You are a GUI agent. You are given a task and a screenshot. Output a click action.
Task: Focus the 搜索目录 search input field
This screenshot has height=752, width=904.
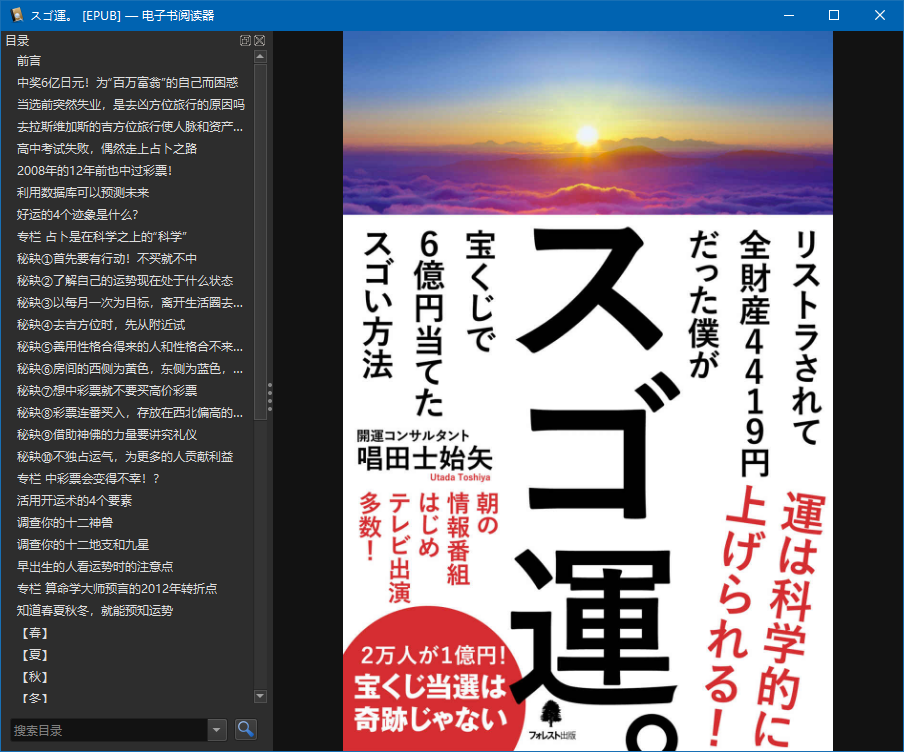109,730
